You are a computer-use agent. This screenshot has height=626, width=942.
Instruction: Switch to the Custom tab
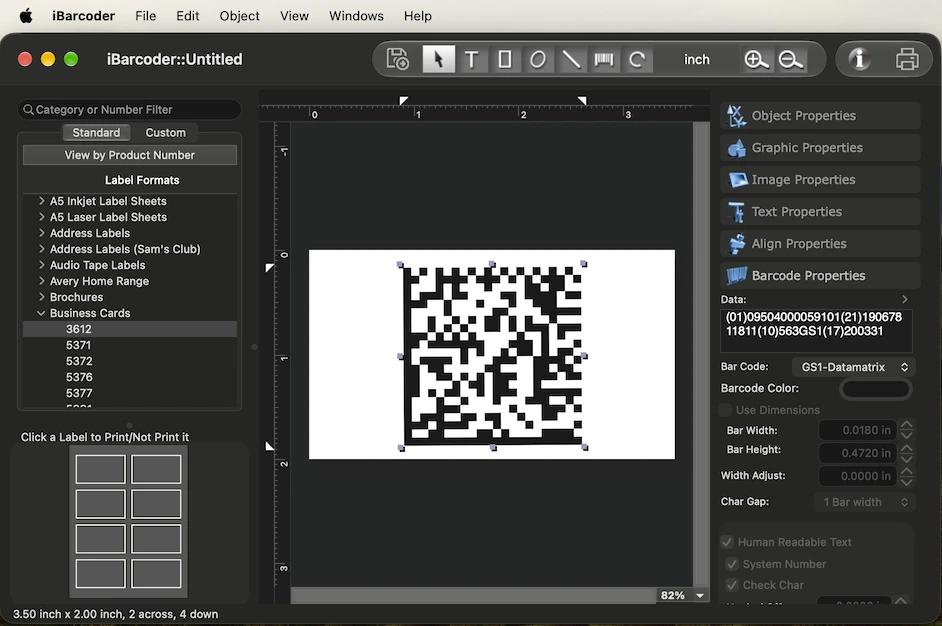click(x=165, y=132)
